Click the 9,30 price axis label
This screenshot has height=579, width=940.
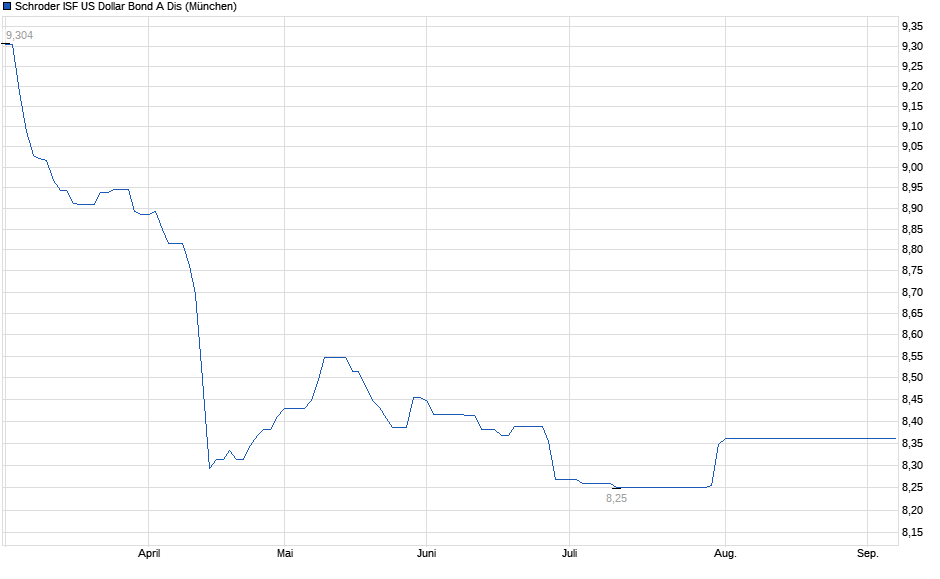pyautogui.click(x=912, y=46)
